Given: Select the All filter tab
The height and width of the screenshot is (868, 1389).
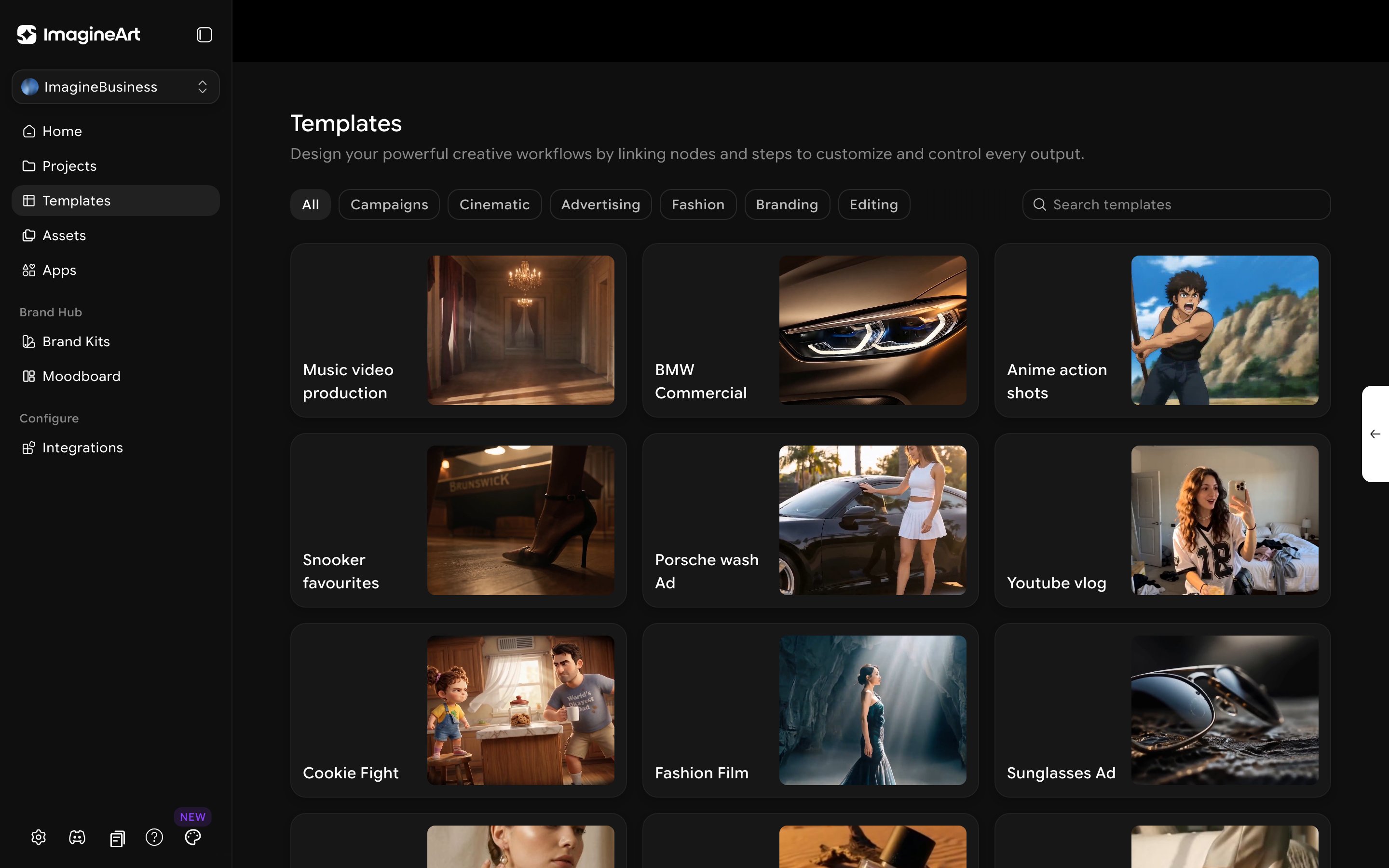Looking at the screenshot, I should [x=311, y=204].
